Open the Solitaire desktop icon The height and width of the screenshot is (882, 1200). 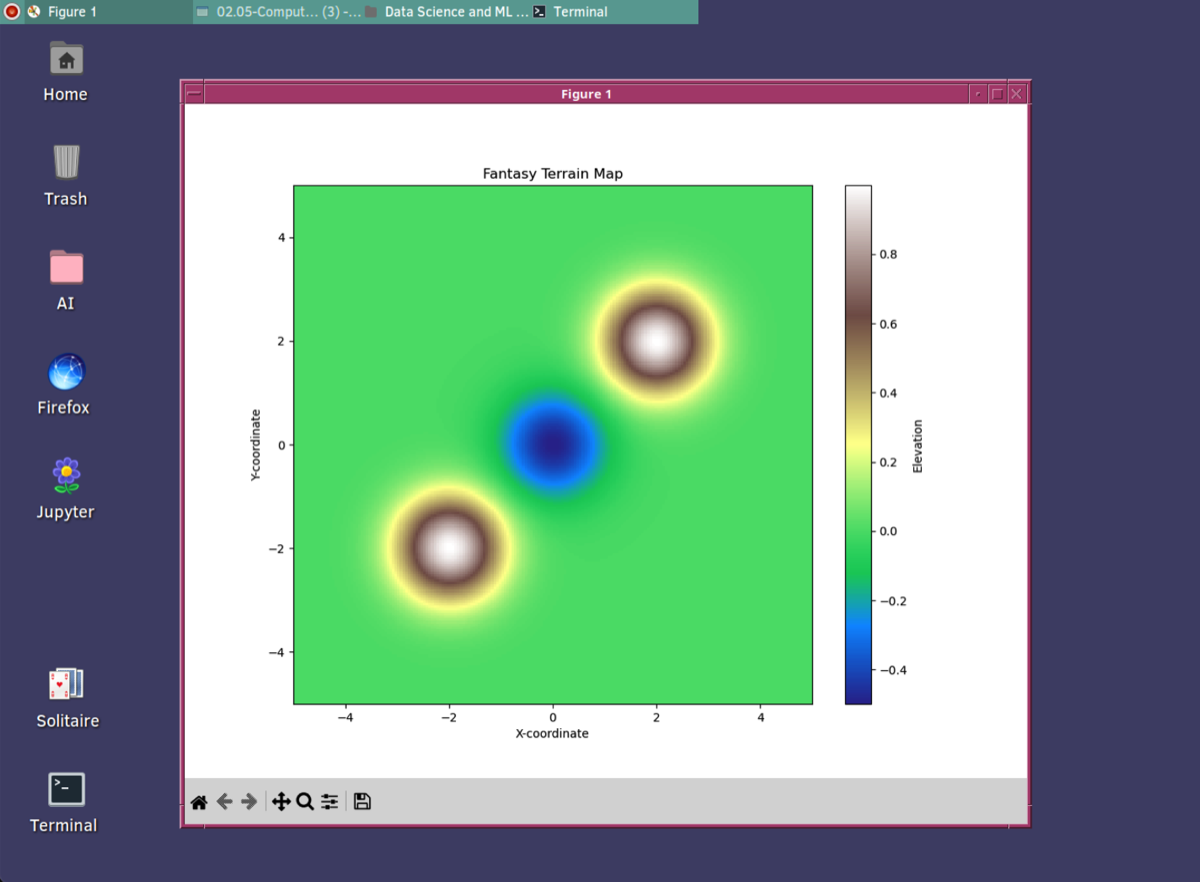[66, 685]
